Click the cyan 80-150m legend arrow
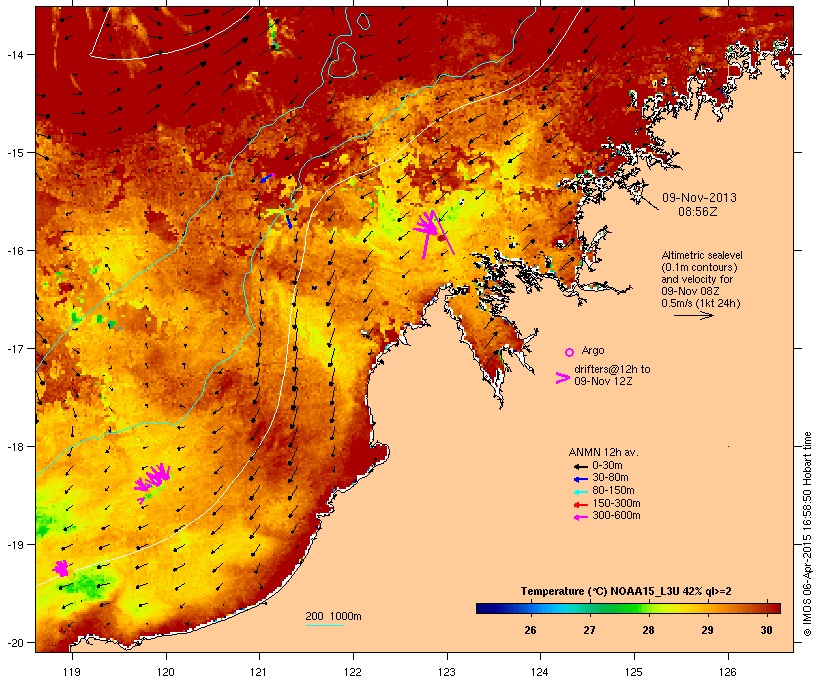The width and height of the screenshot is (820, 680). pyautogui.click(x=580, y=492)
